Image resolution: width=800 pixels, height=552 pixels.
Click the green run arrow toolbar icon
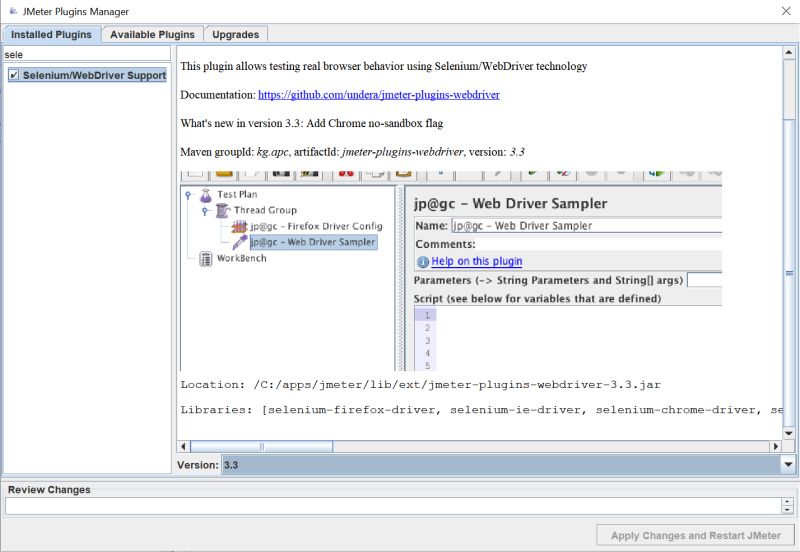click(533, 174)
